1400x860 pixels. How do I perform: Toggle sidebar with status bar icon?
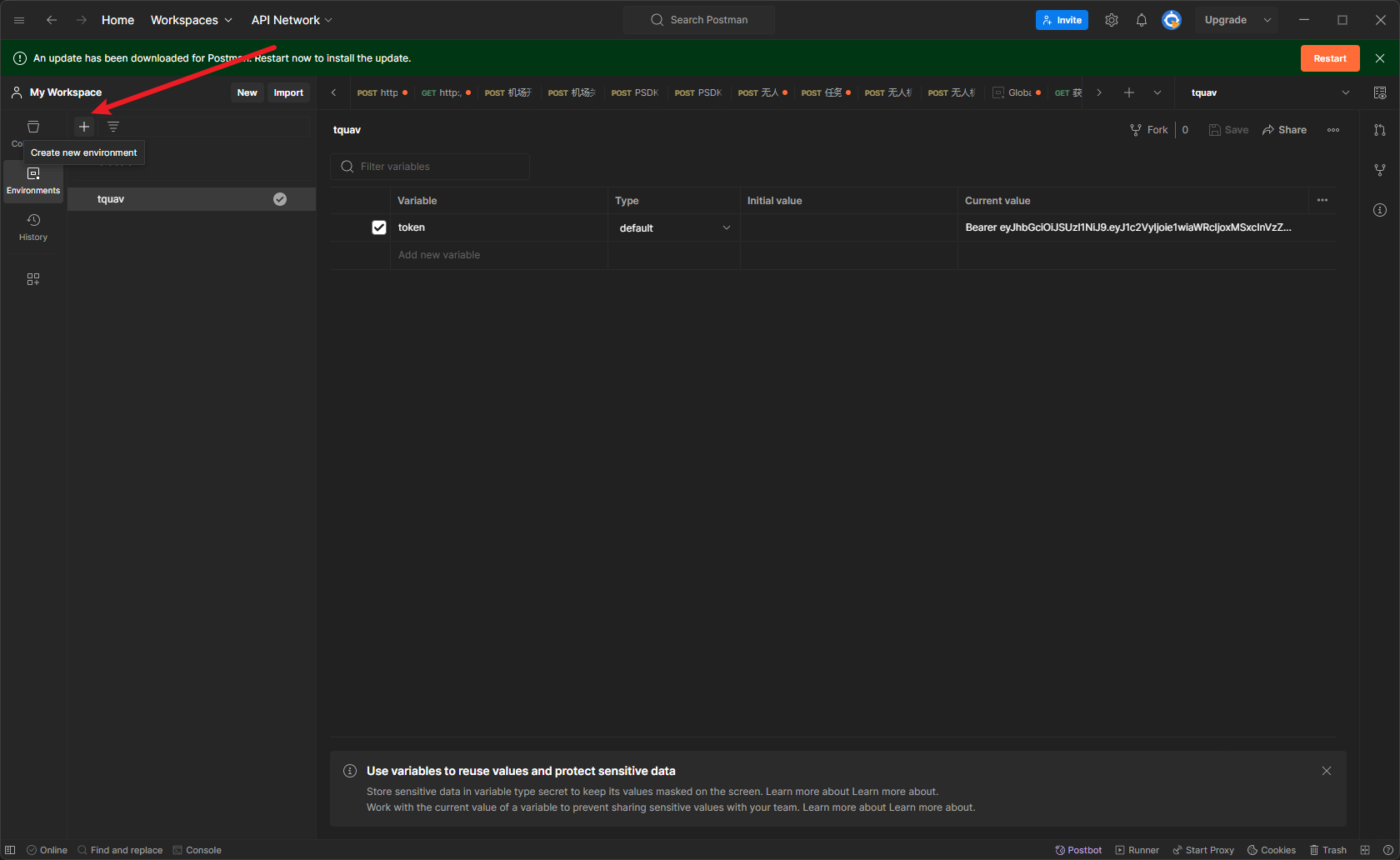click(10, 850)
